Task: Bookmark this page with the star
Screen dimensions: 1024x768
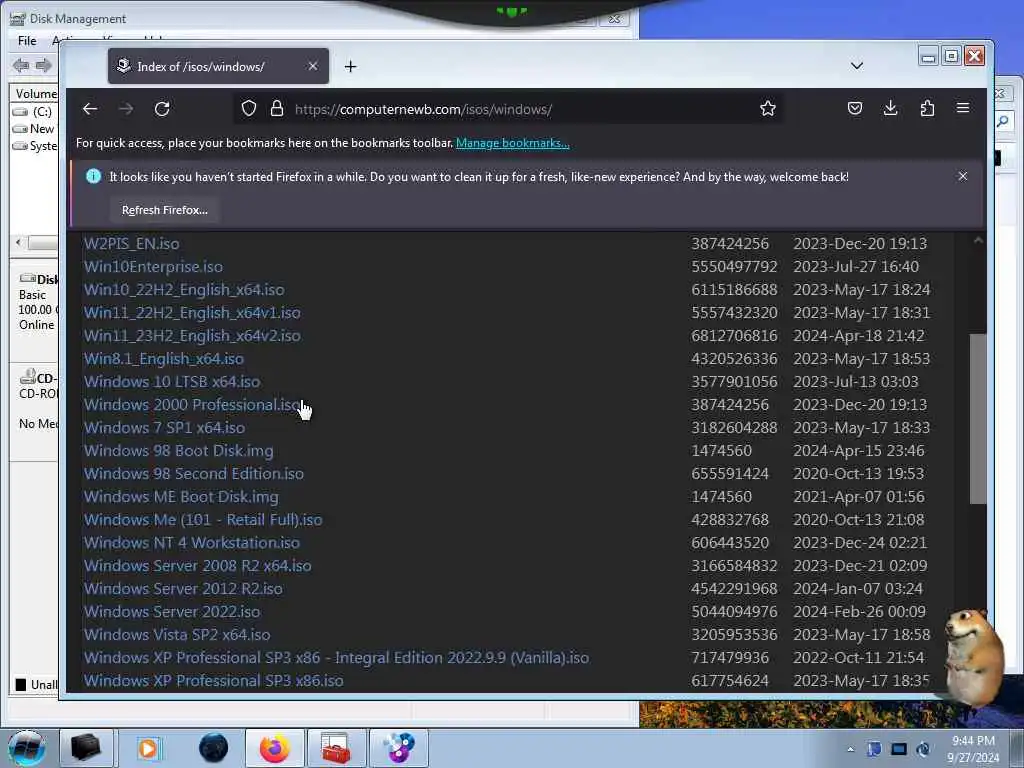Action: pyautogui.click(x=768, y=108)
